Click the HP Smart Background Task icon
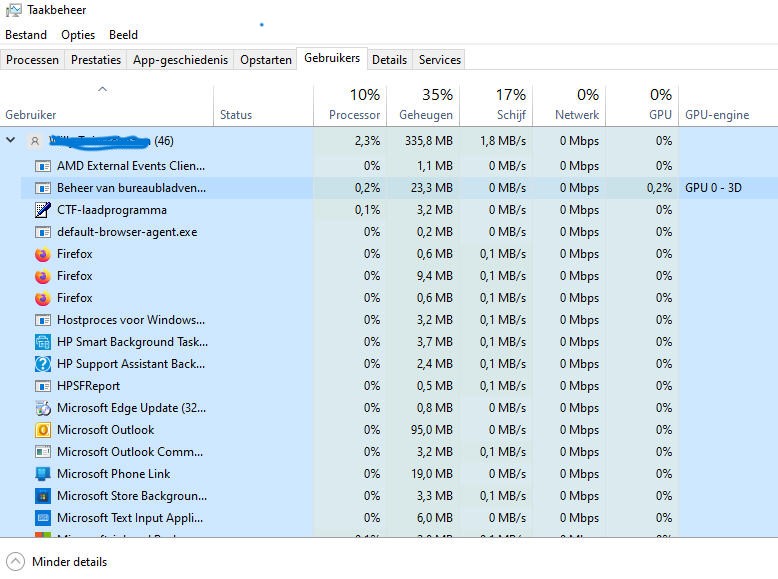The height and width of the screenshot is (579, 778). (43, 342)
